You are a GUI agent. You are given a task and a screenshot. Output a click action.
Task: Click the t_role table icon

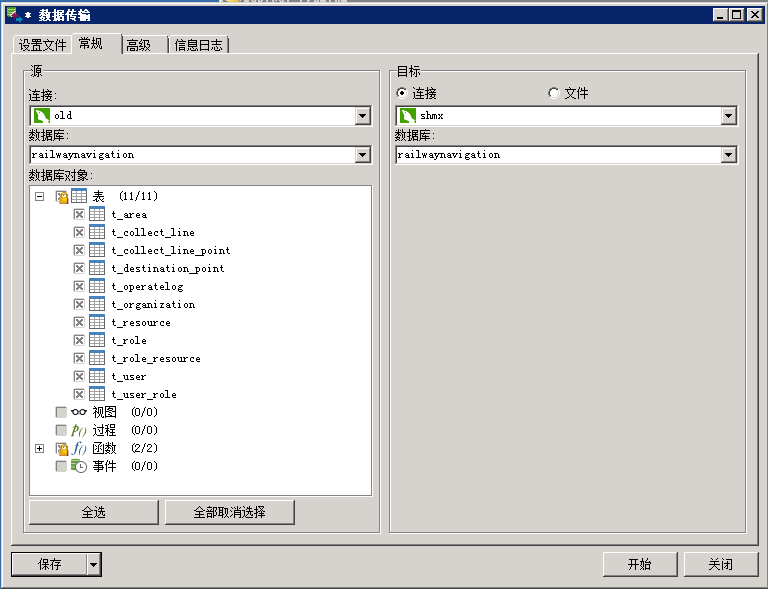click(x=97, y=340)
